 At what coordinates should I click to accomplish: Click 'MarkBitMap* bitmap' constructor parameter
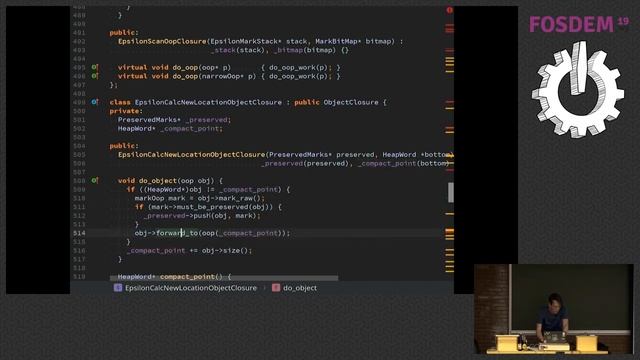[x=355, y=42]
